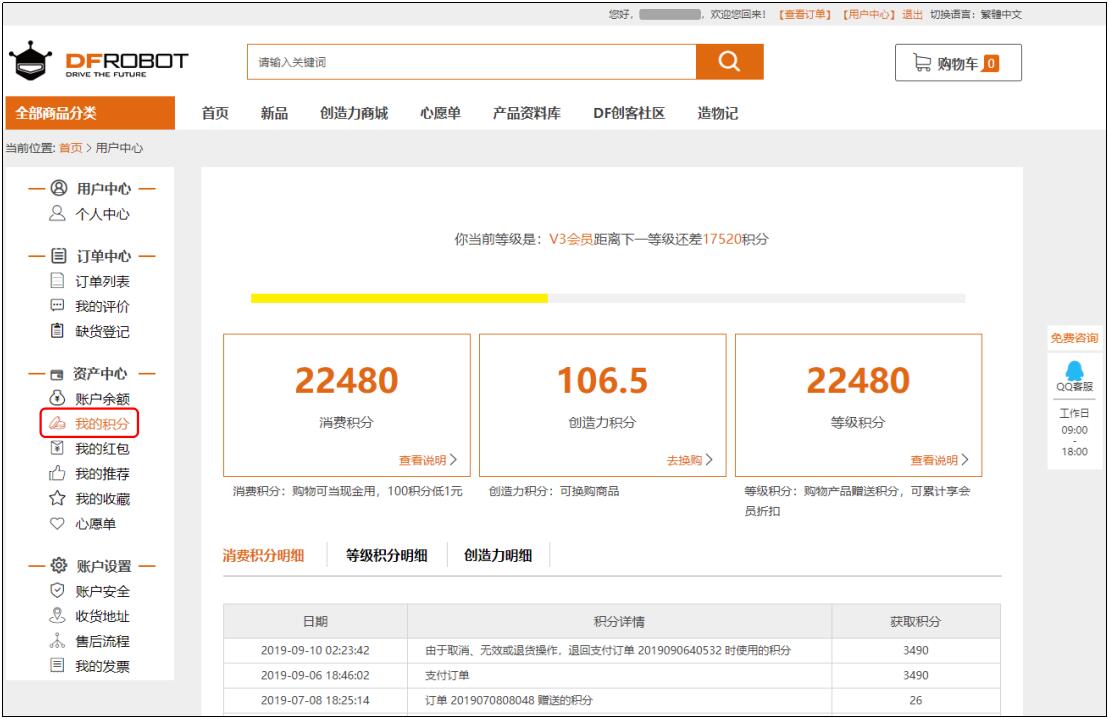The height and width of the screenshot is (719, 1109).
Task: Open 我的红包 in the sidebar
Action: (x=102, y=449)
